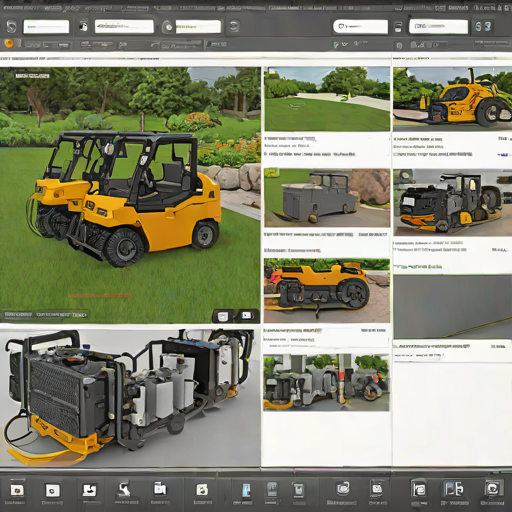The width and height of the screenshot is (512, 512).
Task: Toggle the left view button on main image overlay
Action: pyautogui.click(x=223, y=316)
